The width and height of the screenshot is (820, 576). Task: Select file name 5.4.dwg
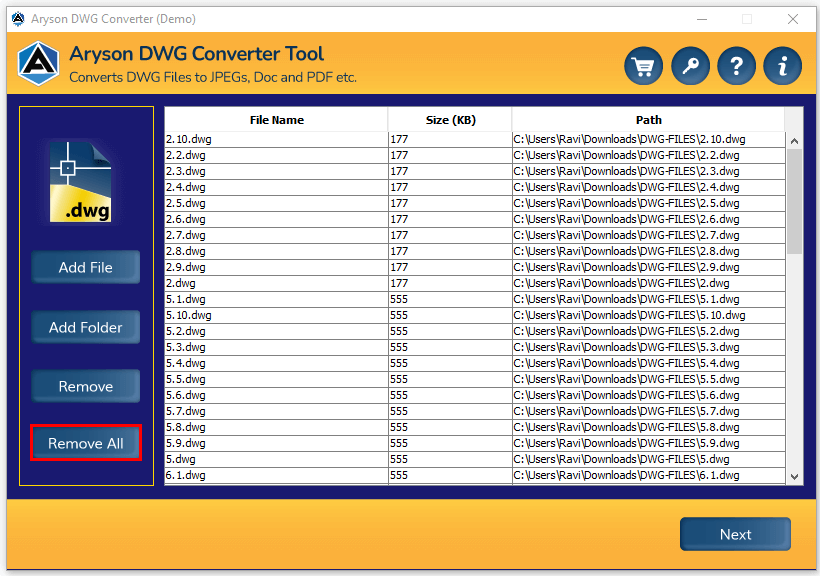(276, 363)
